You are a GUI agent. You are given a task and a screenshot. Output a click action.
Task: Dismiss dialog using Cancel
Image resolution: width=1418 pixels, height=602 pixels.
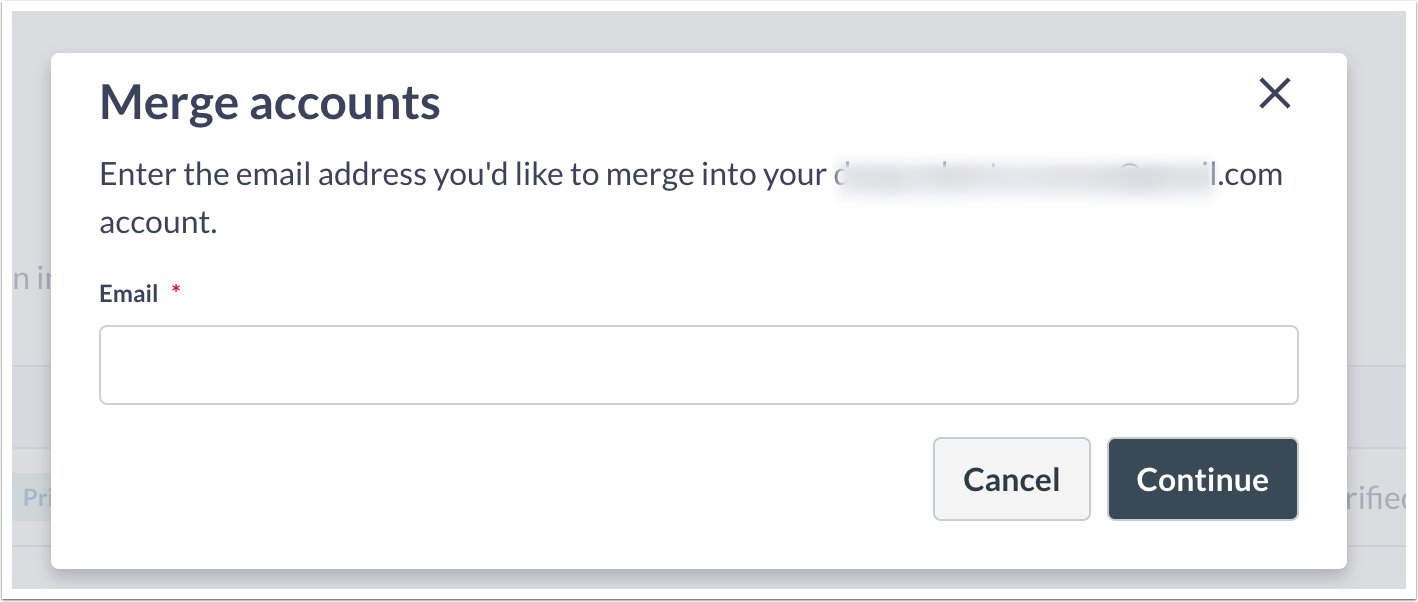tap(1011, 479)
